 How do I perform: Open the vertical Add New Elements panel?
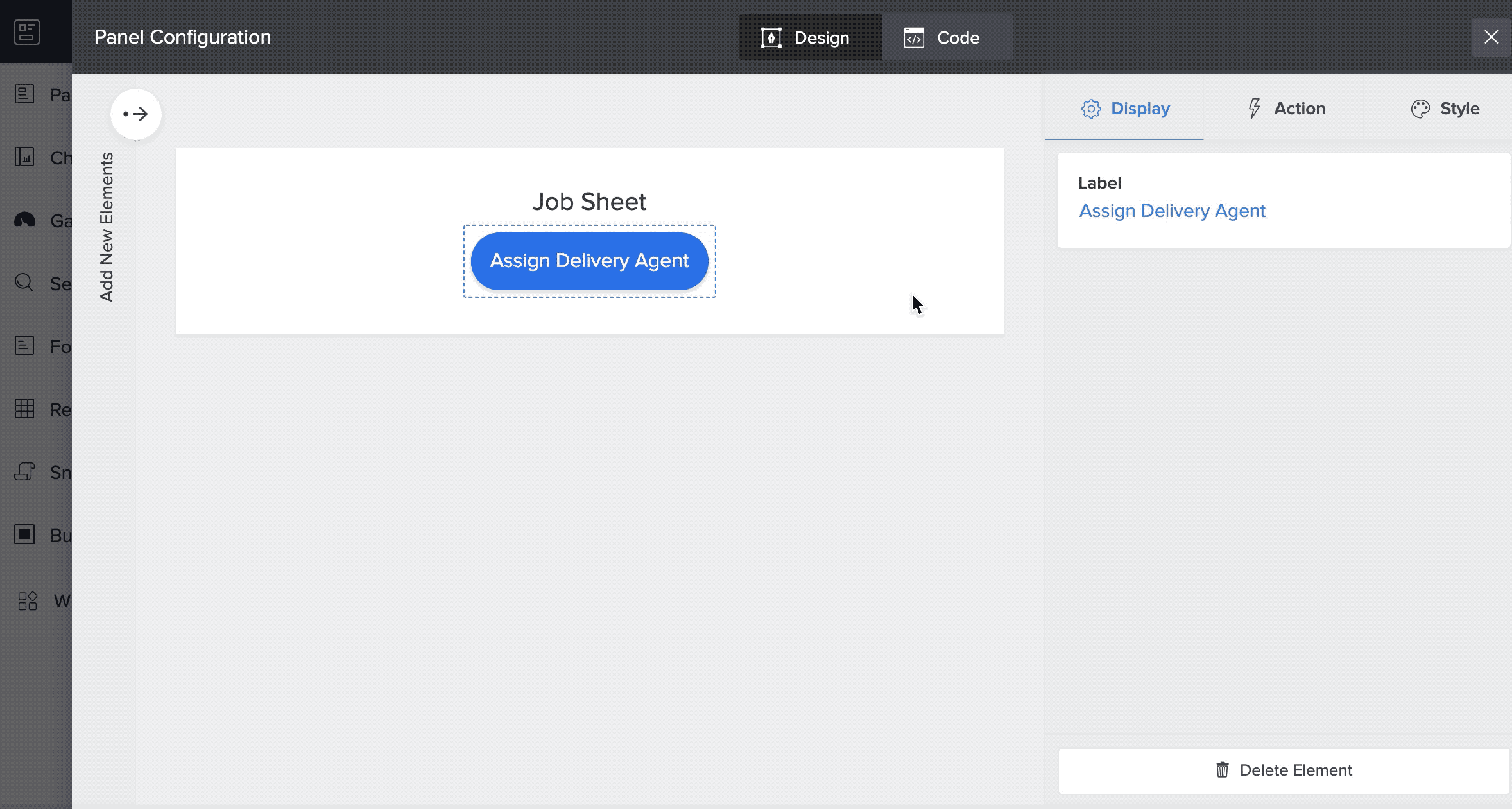(107, 227)
